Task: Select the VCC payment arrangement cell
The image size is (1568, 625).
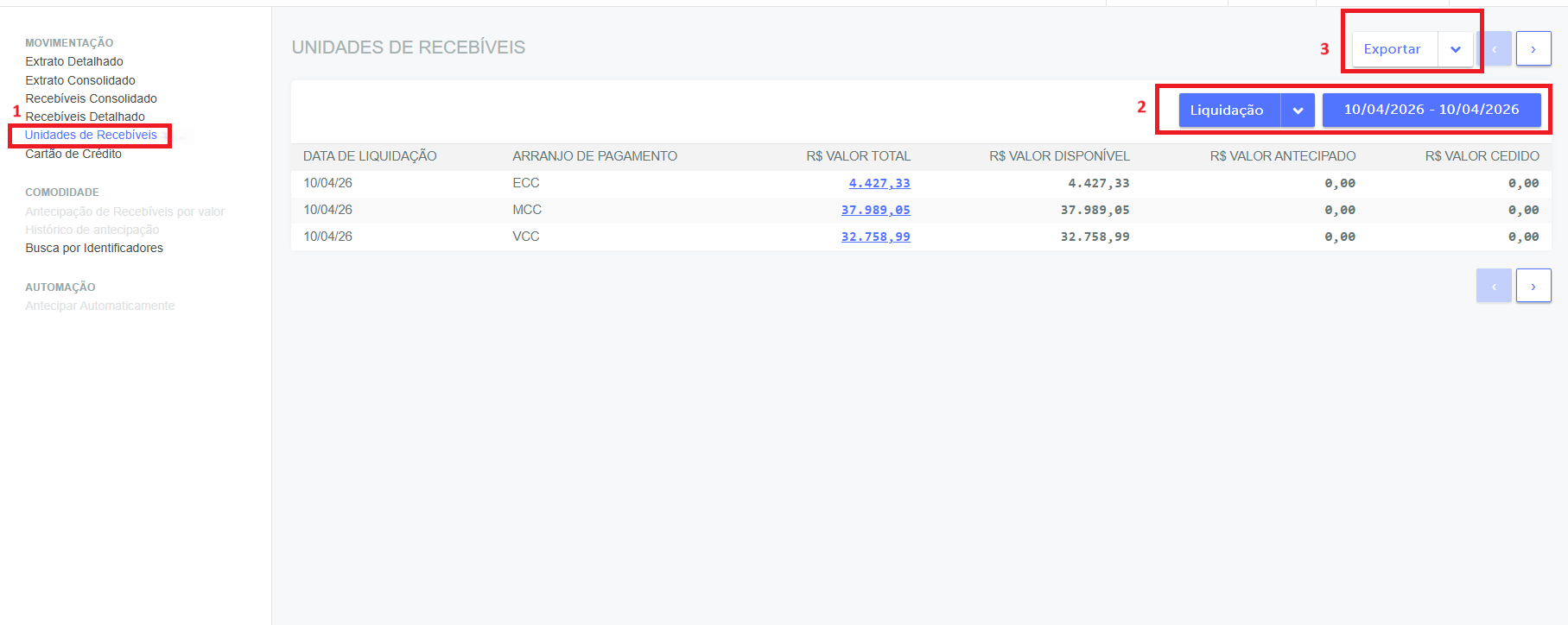Action: pos(526,237)
